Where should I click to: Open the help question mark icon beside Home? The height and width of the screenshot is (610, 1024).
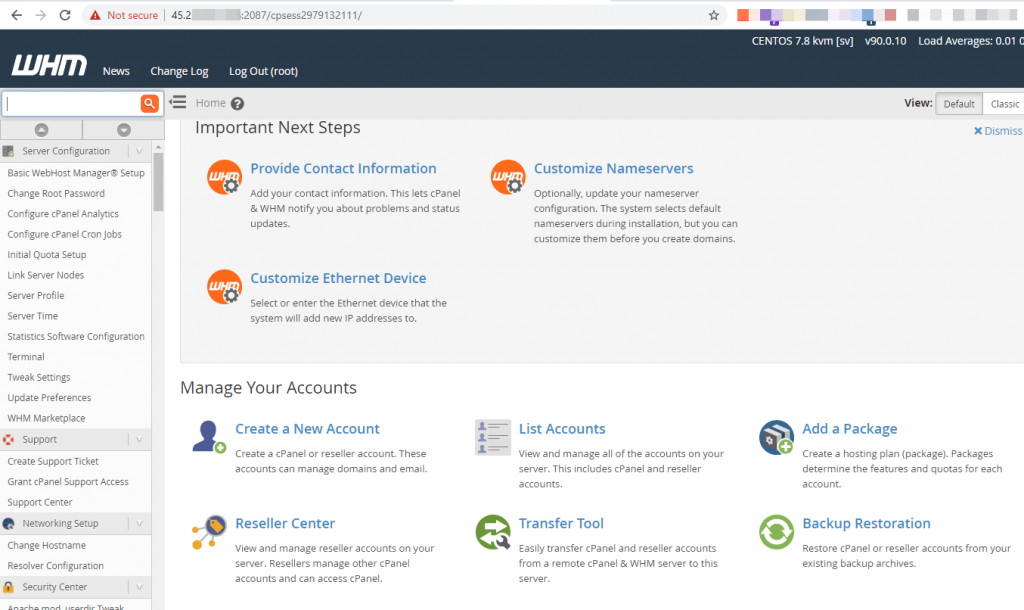238,103
